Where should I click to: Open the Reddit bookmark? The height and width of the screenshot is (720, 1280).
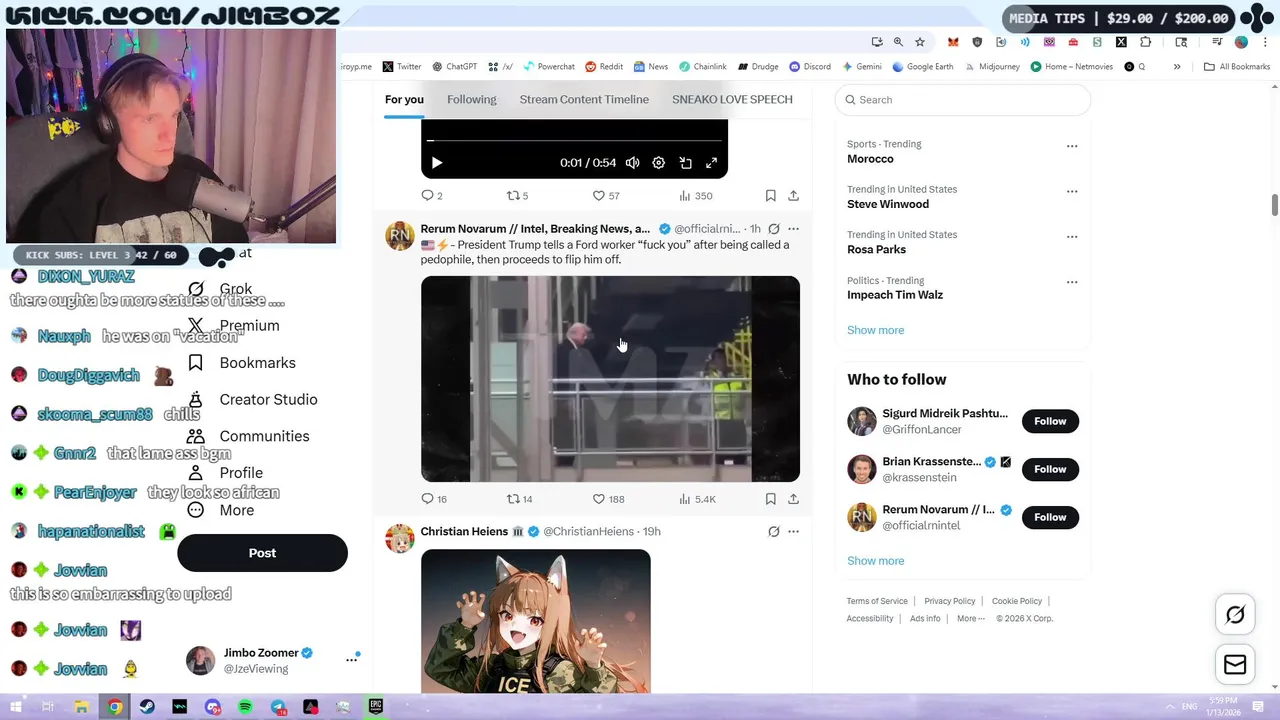pos(604,67)
